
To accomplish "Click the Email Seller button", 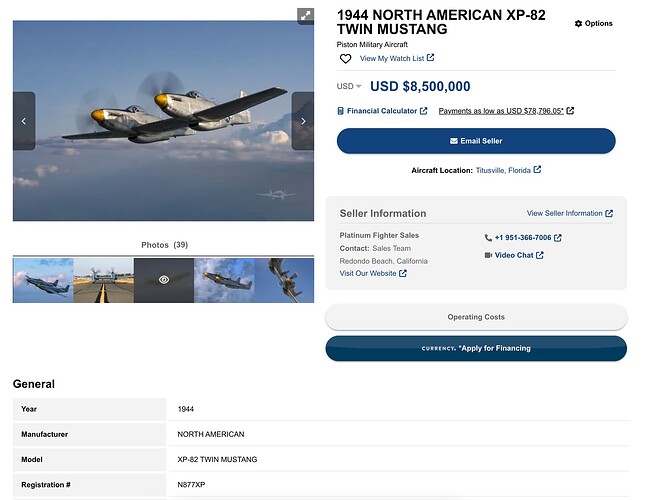I will (476, 141).
